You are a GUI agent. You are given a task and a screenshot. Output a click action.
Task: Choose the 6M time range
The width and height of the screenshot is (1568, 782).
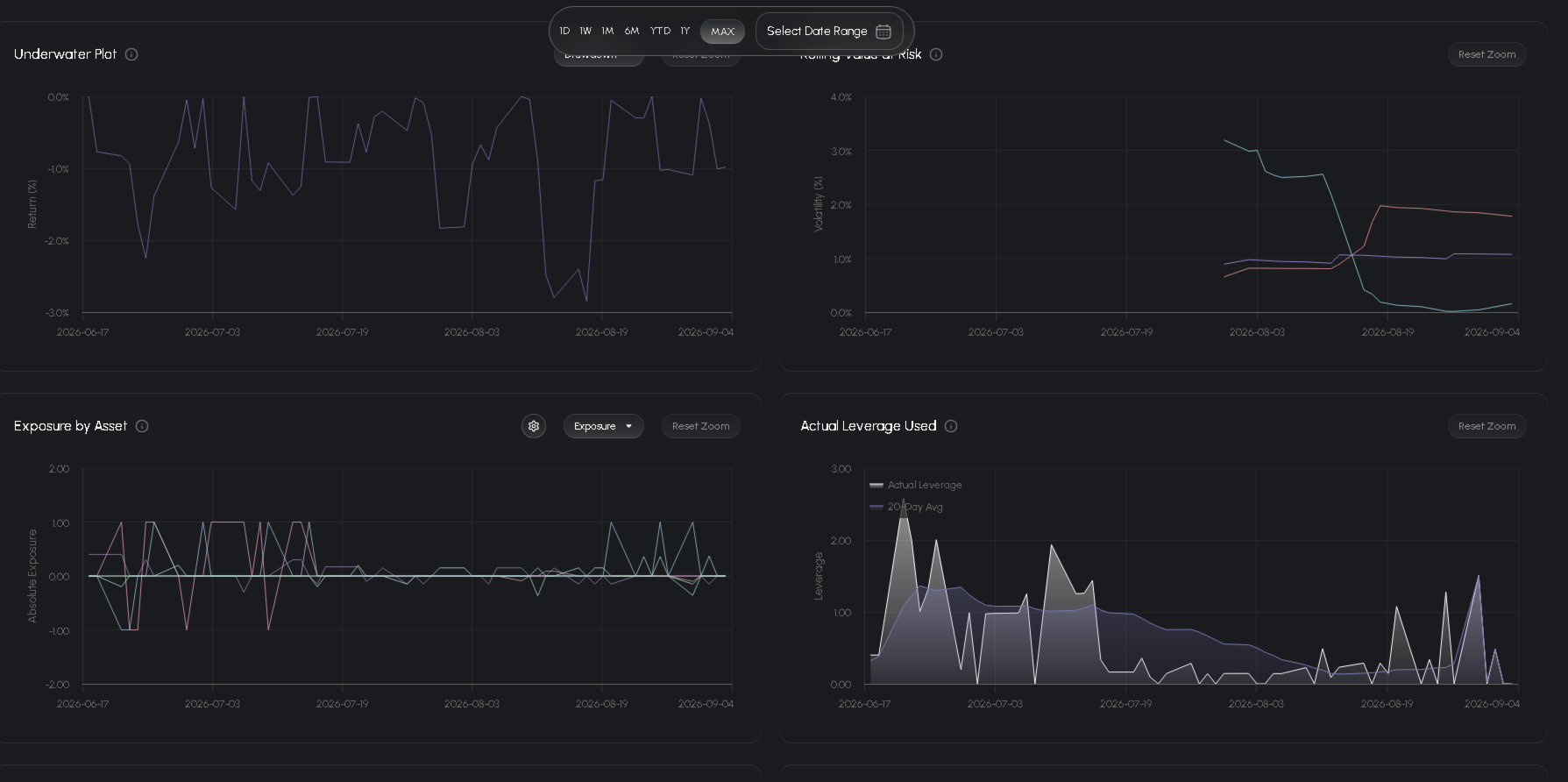632,32
